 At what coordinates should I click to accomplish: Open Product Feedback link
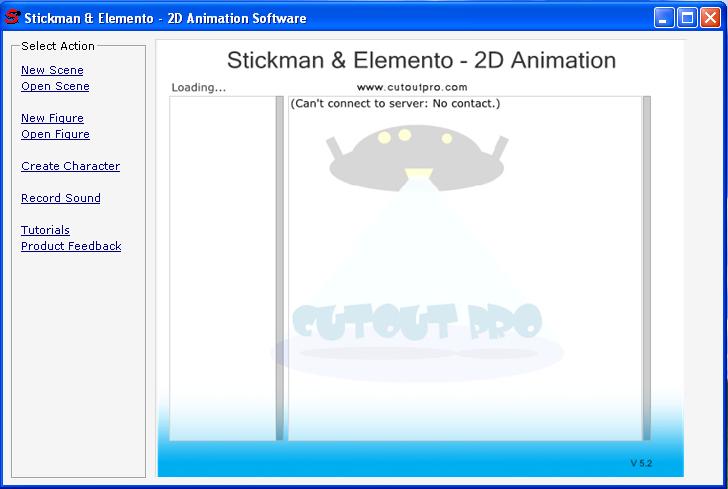[71, 246]
